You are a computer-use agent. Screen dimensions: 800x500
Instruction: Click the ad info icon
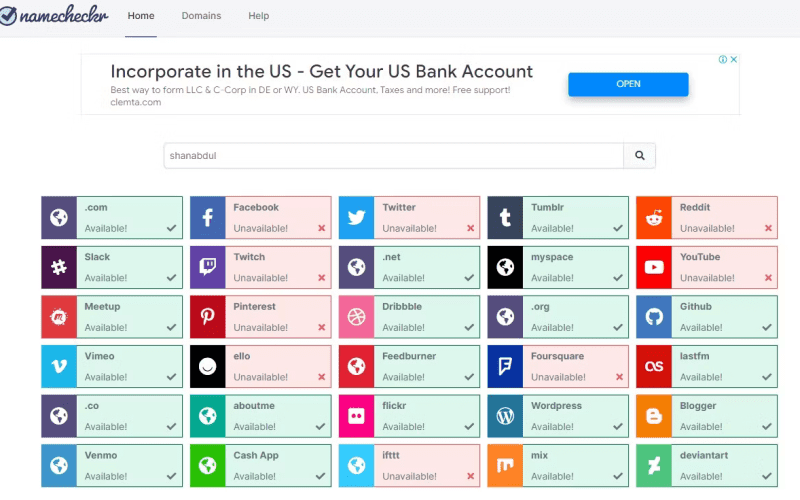click(723, 60)
